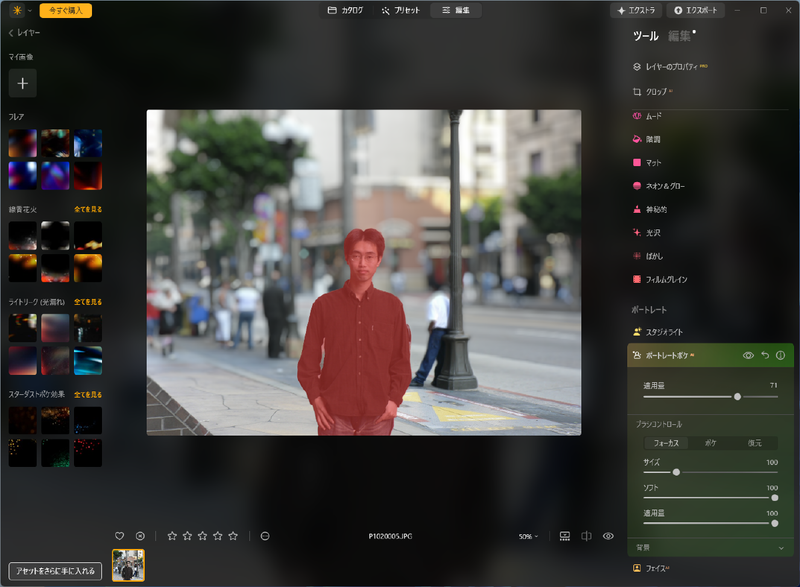Click 全てを見る next to スターダストボケ効果
Viewport: 800px width, 587px height.
(x=88, y=395)
